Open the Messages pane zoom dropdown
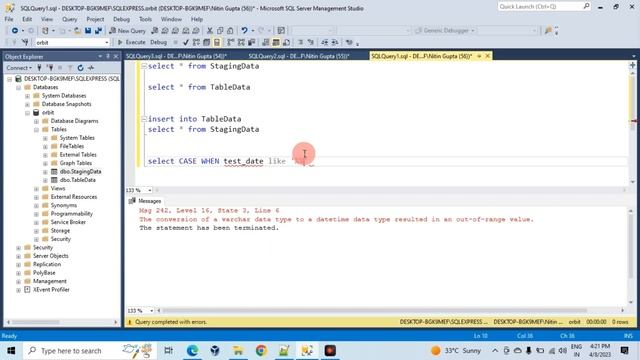The height and width of the screenshot is (360, 640). [x=151, y=311]
